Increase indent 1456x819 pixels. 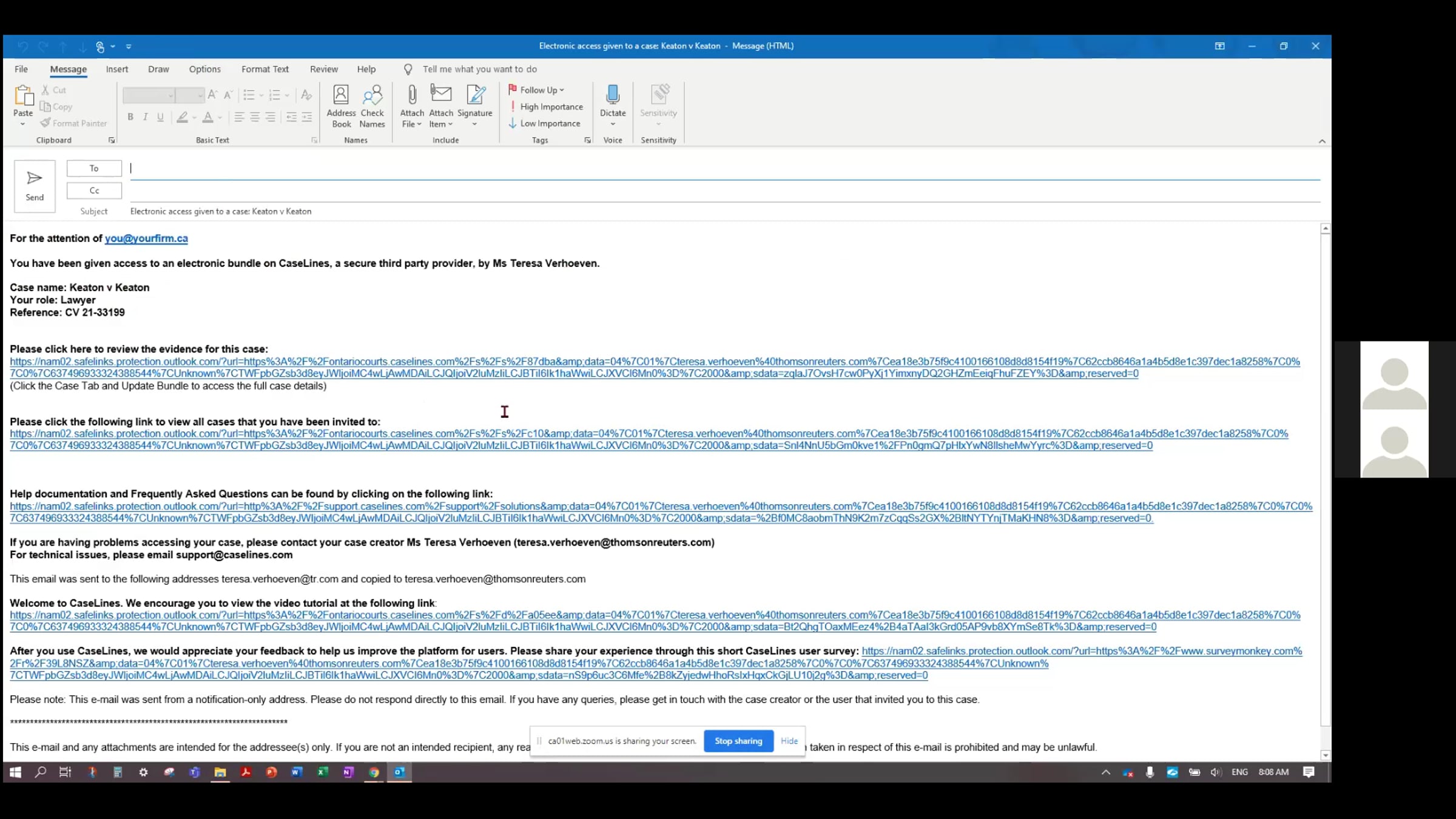coord(307,117)
